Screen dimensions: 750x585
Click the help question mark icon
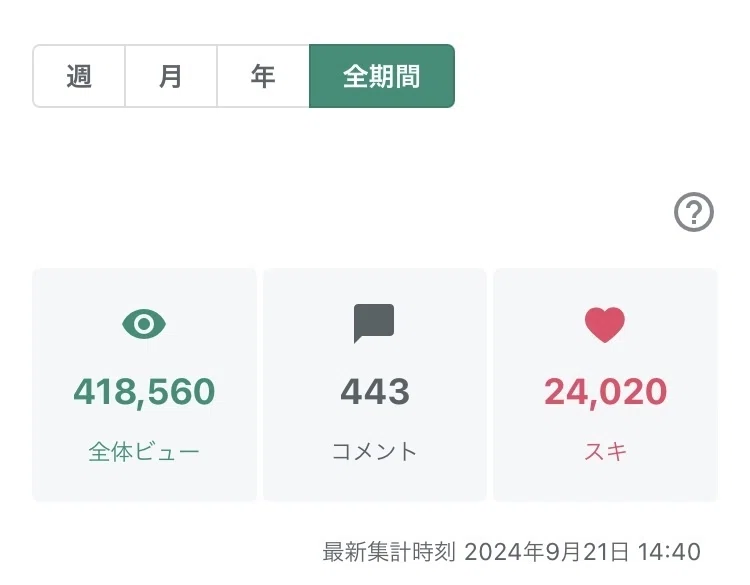point(694,212)
